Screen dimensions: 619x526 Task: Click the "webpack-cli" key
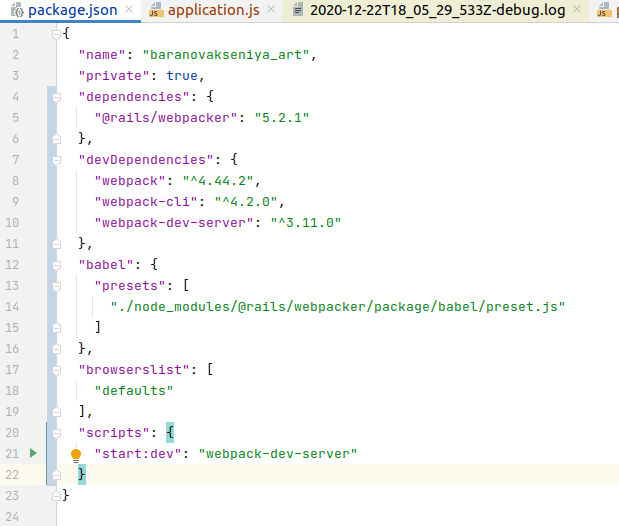(146, 202)
